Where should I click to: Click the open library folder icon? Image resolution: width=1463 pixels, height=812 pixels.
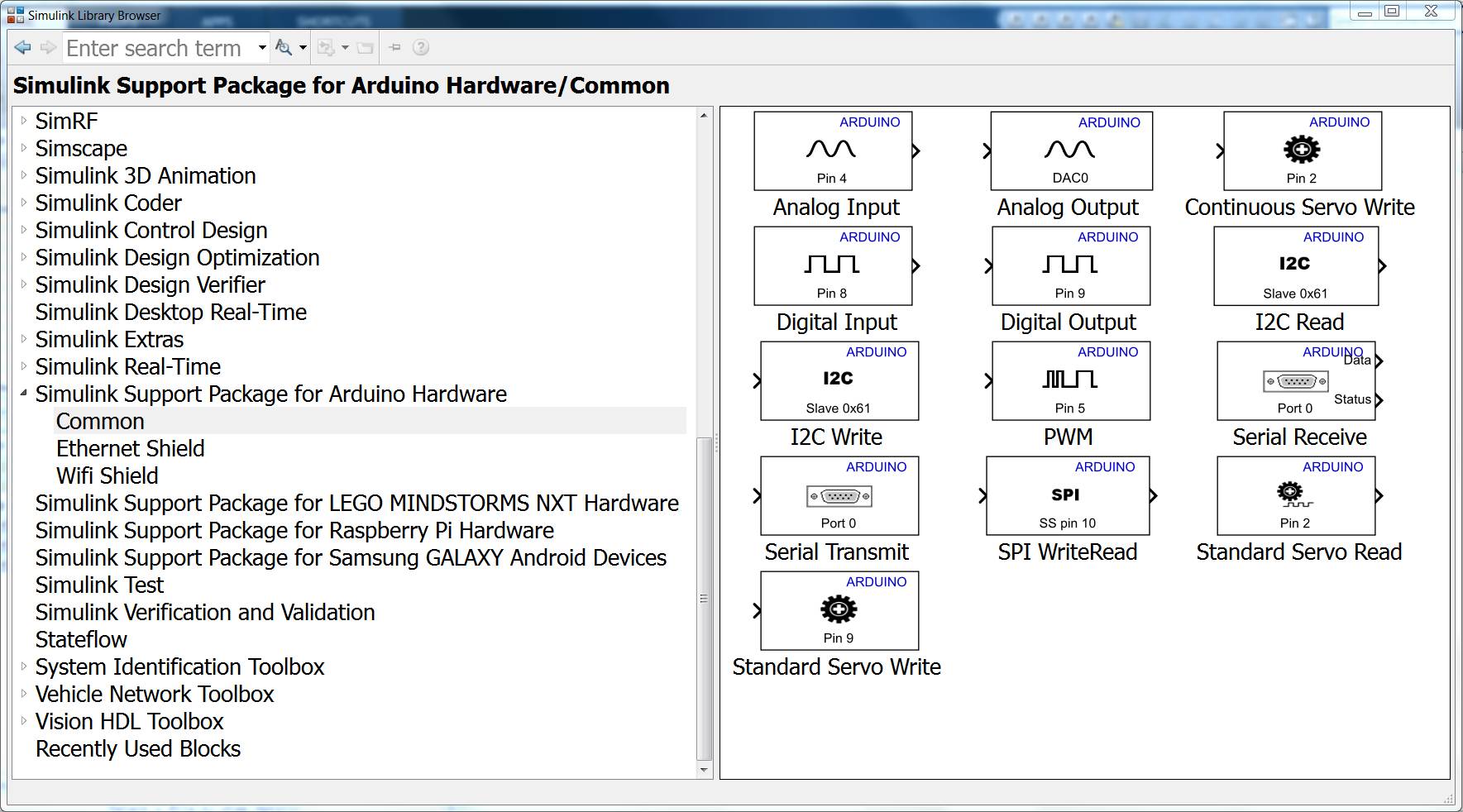tap(365, 48)
